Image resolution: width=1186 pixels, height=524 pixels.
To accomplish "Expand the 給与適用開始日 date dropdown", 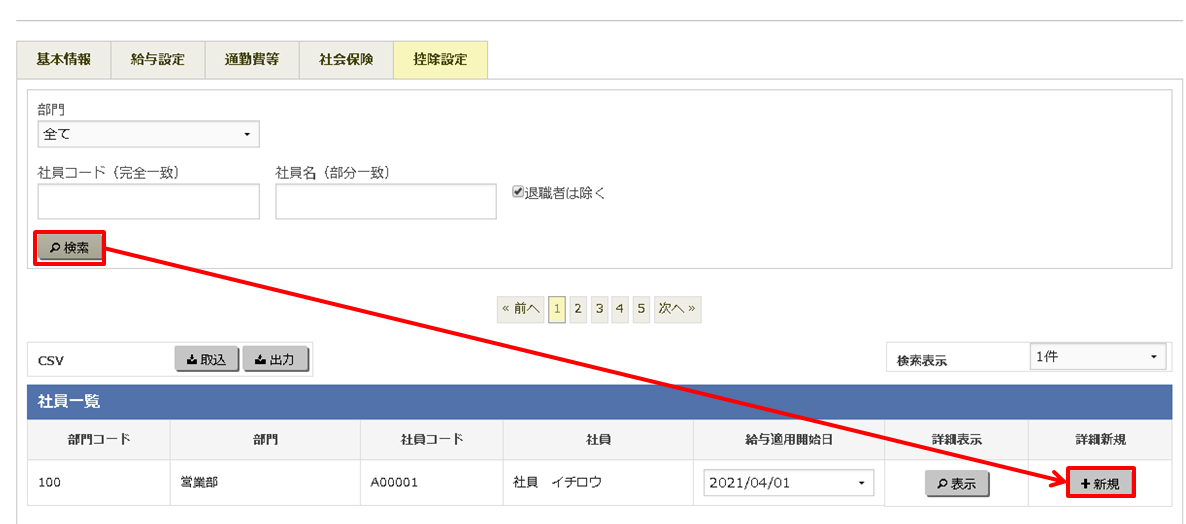I will [789, 483].
